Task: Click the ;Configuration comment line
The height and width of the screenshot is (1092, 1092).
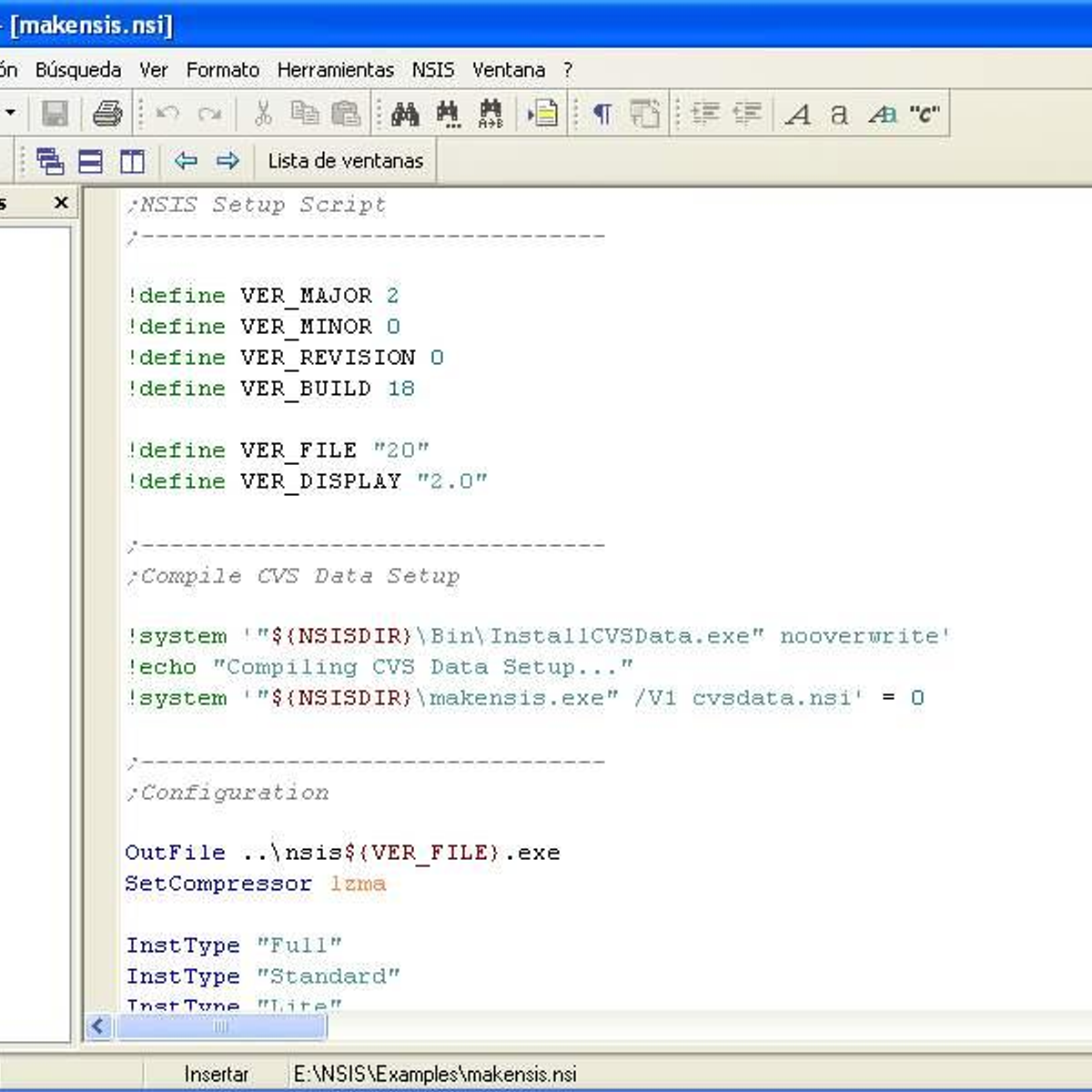Action: click(x=227, y=793)
